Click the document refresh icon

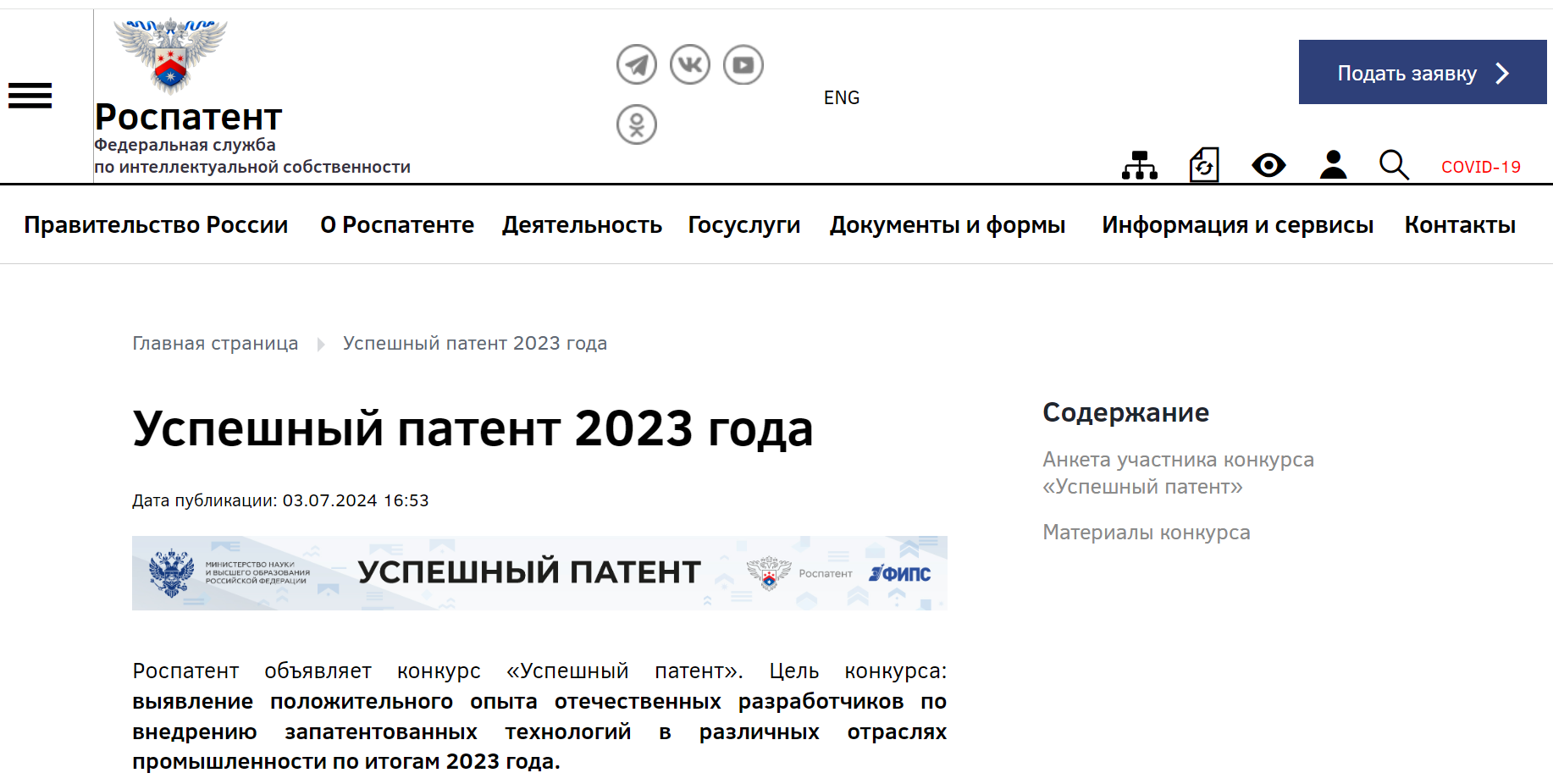[1204, 165]
